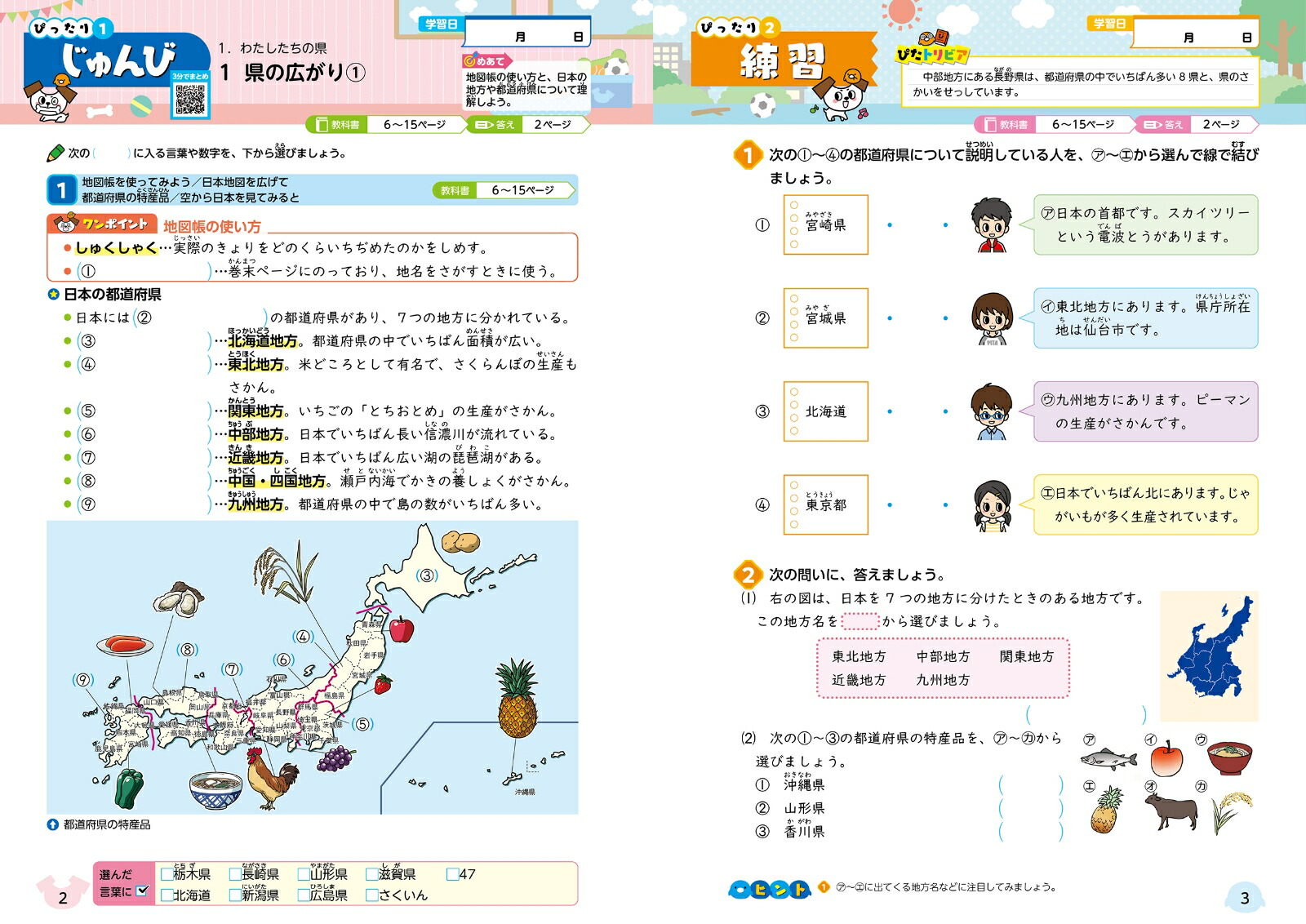Viewport: 1306px width, 924px height.
Task: Tick the 北海道 checkbox in the word bank
Action: point(167,895)
